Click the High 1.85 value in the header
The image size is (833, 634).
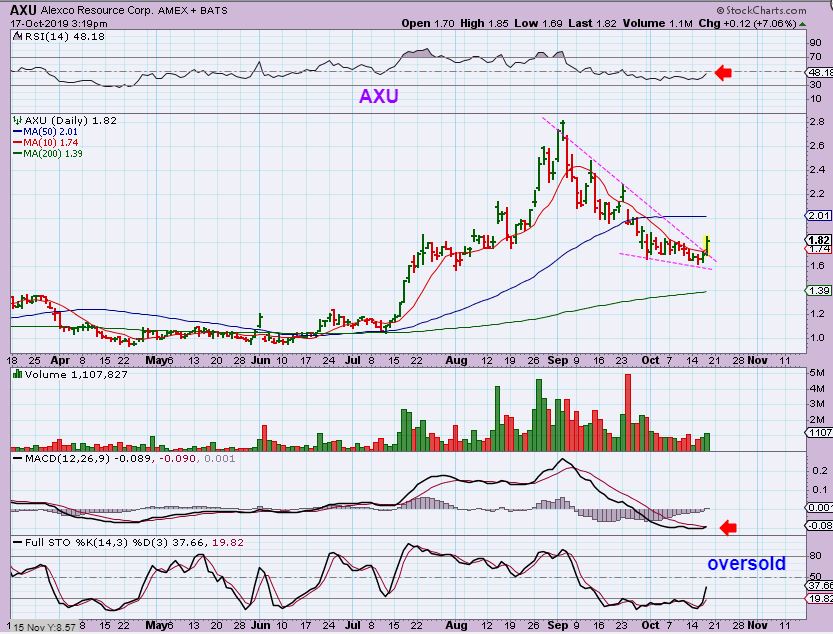pos(484,23)
